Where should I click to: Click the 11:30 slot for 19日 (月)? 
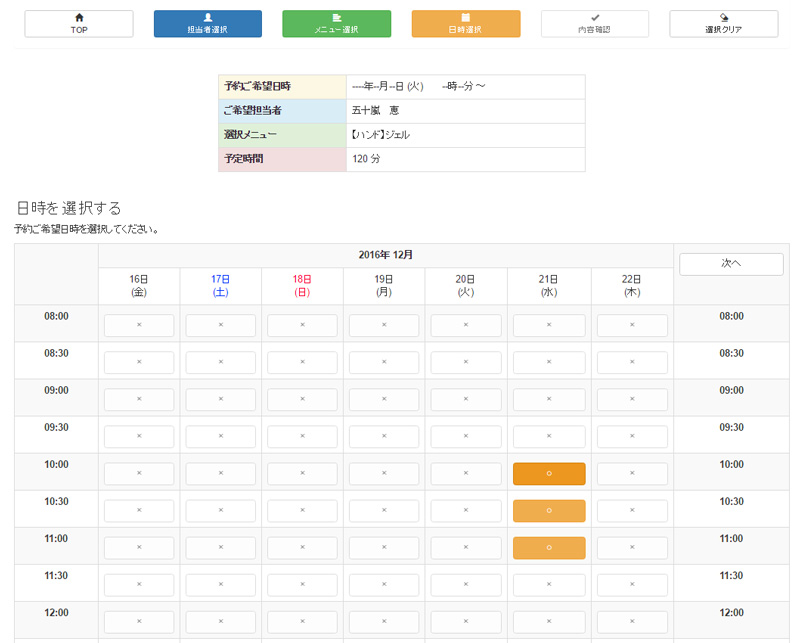point(385,585)
